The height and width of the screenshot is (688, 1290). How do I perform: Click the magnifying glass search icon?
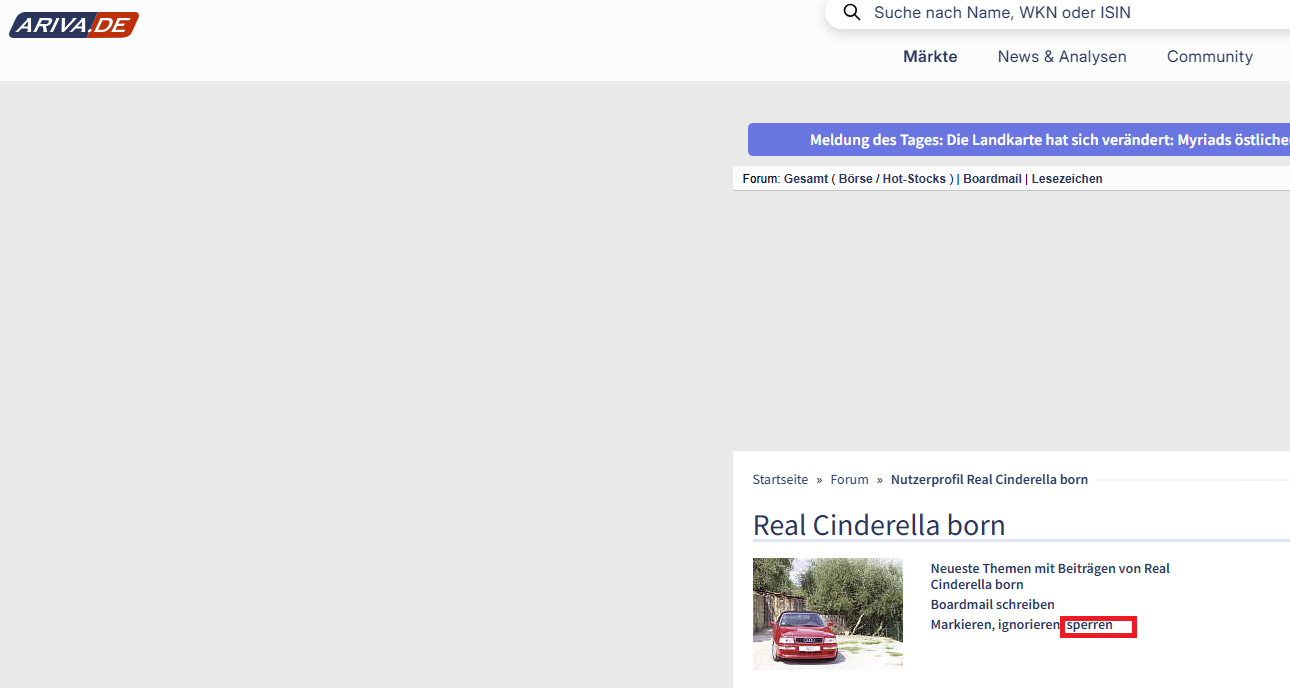[852, 13]
